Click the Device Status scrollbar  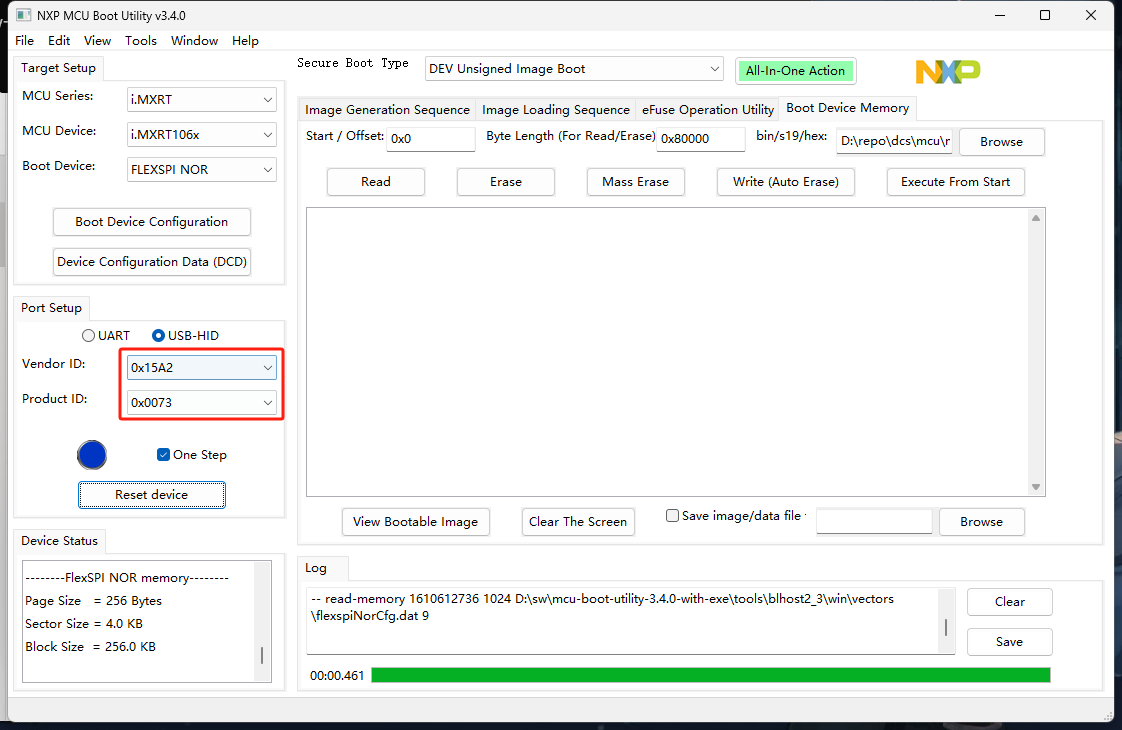coord(263,621)
